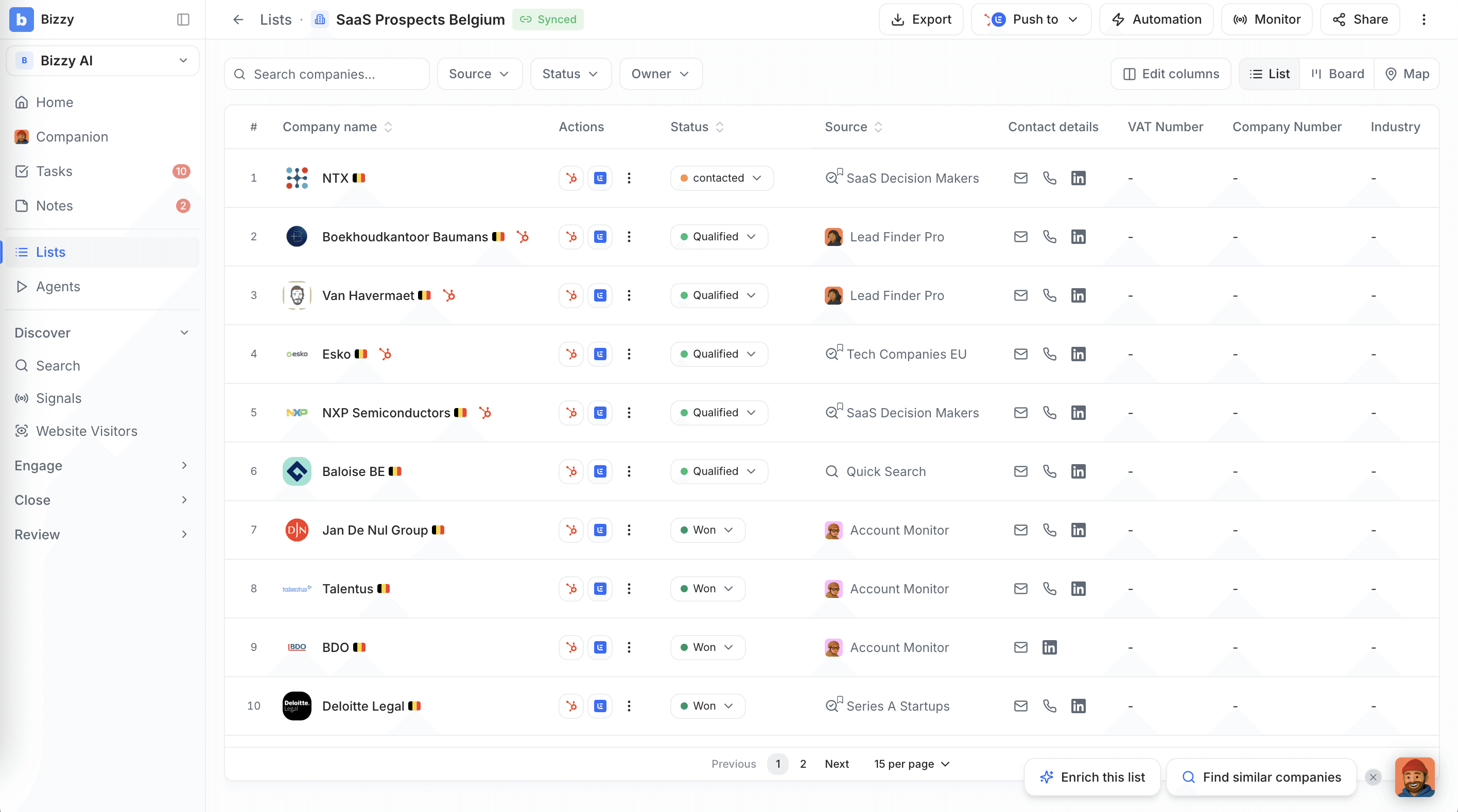The width and height of the screenshot is (1458, 812).
Task: Click phone icon for Jan De Nul Group
Action: point(1049,530)
